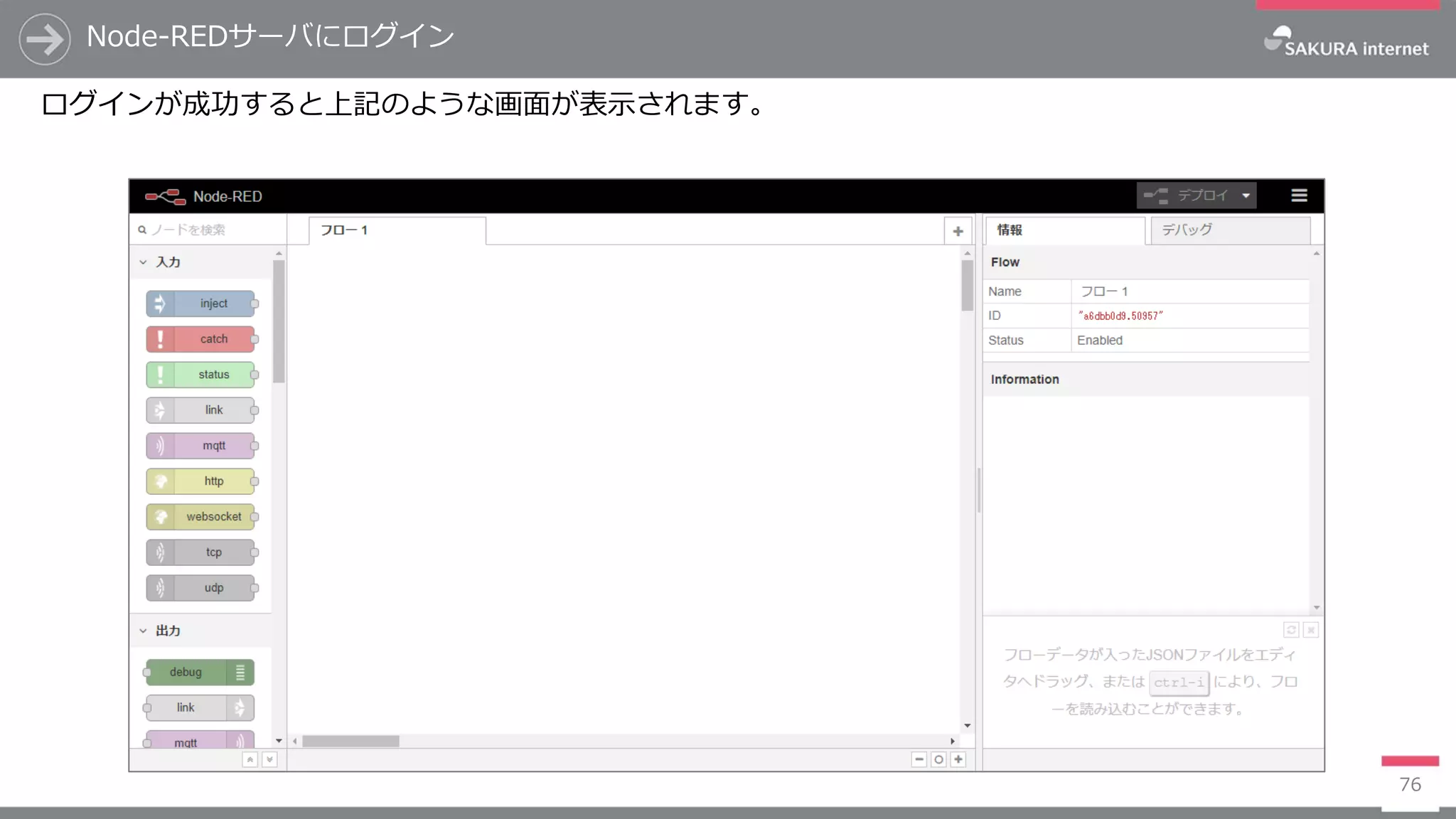
Task: Select the link input node
Action: click(x=200, y=410)
